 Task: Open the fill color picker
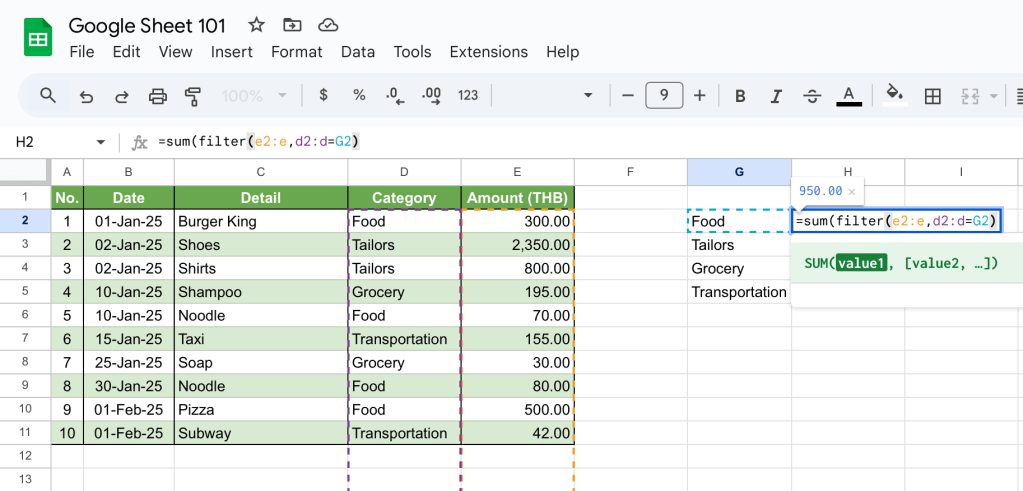pyautogui.click(x=894, y=95)
